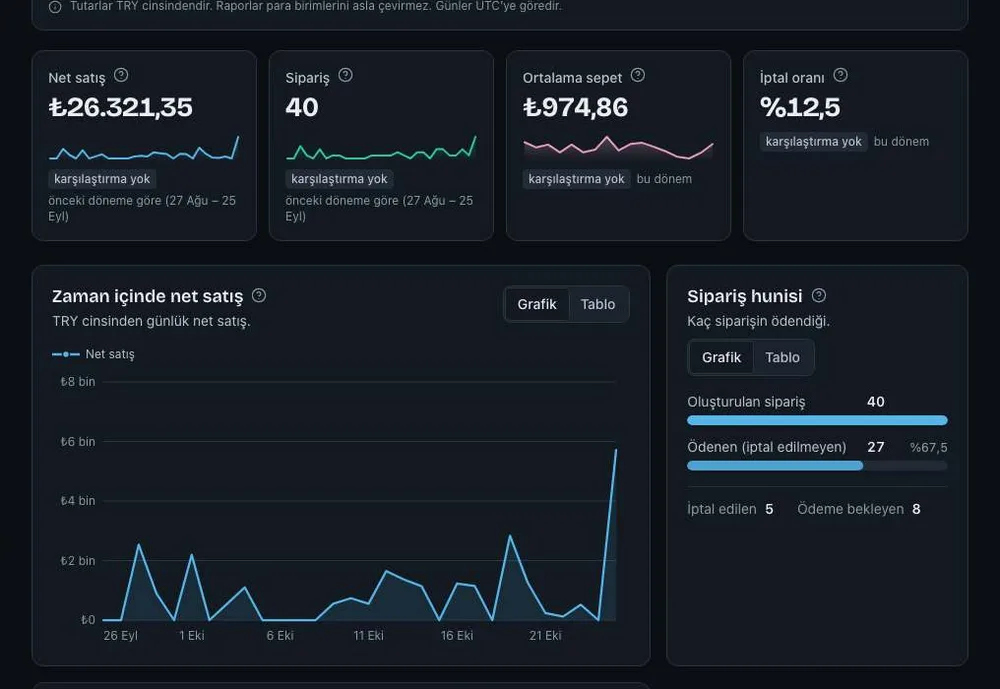Open the help icon beside Ortalama sepet
1000x689 pixels.
(637, 75)
